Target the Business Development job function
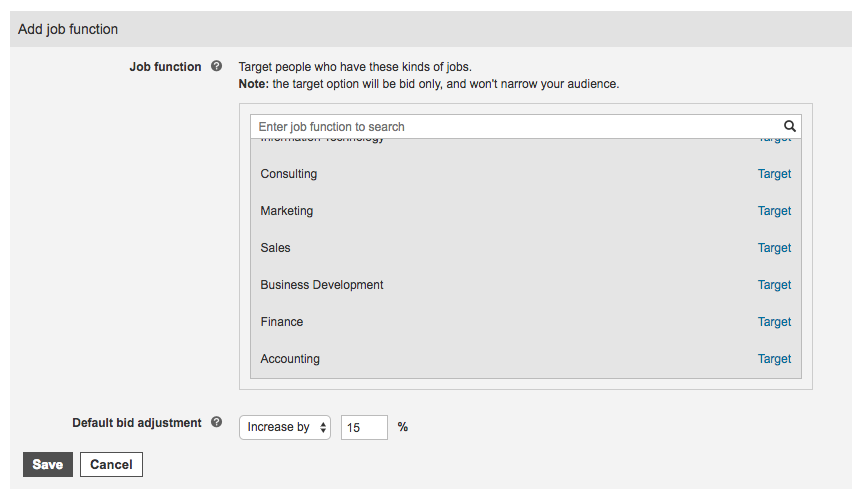 [x=774, y=285]
